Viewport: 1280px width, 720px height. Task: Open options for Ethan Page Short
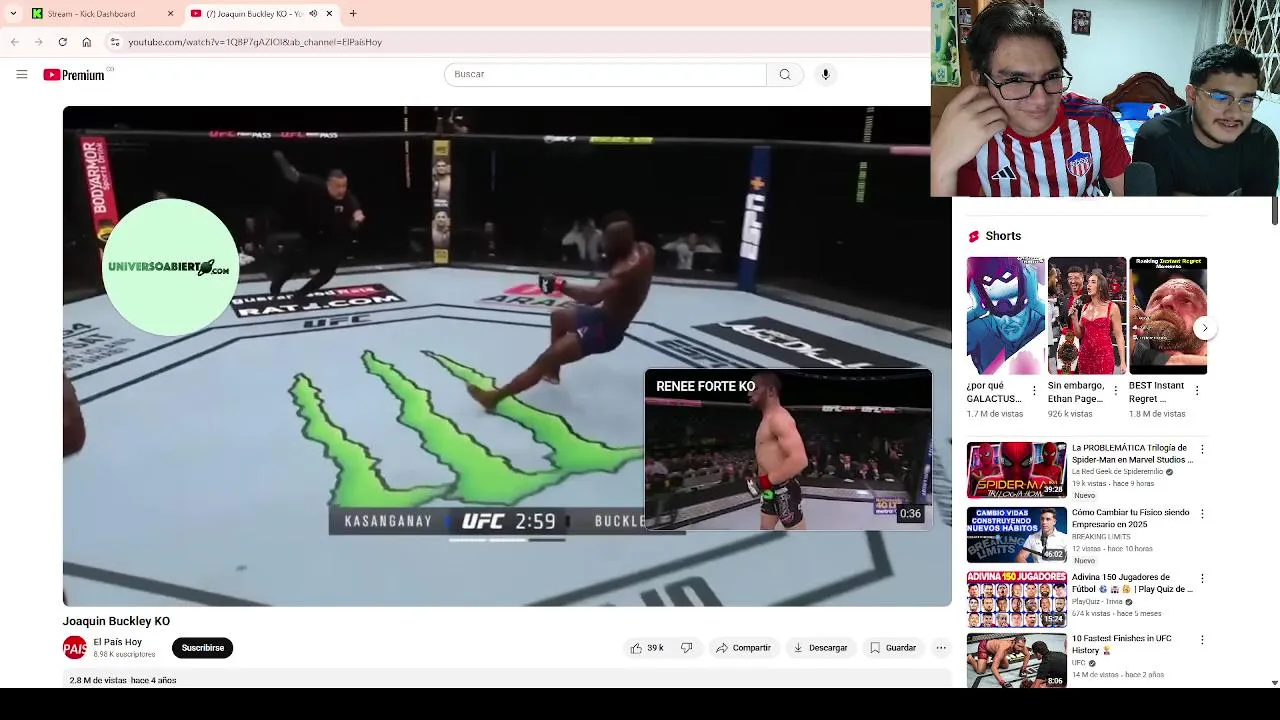pos(1116,391)
